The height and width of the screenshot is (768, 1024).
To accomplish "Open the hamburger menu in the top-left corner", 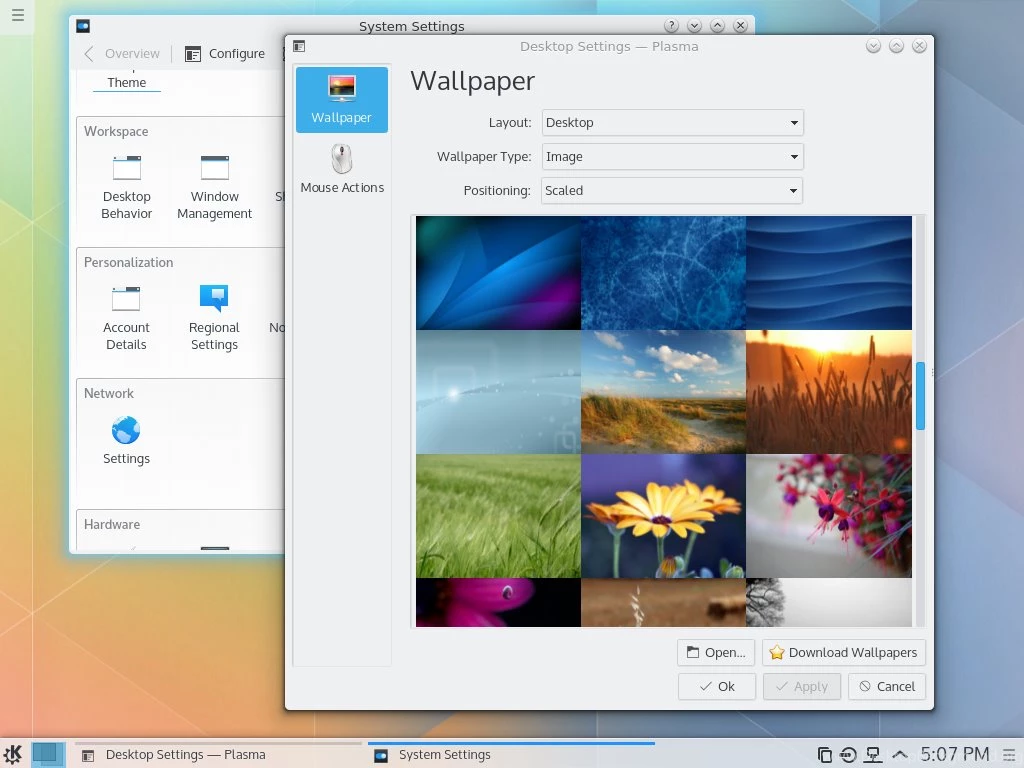I will point(17,16).
